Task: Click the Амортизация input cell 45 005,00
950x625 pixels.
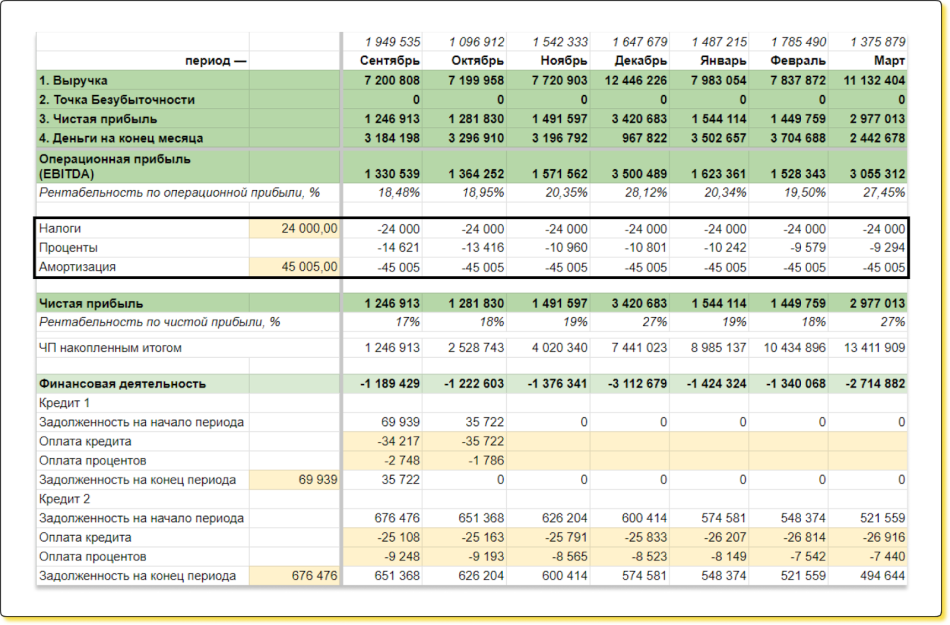Action: 294,267
